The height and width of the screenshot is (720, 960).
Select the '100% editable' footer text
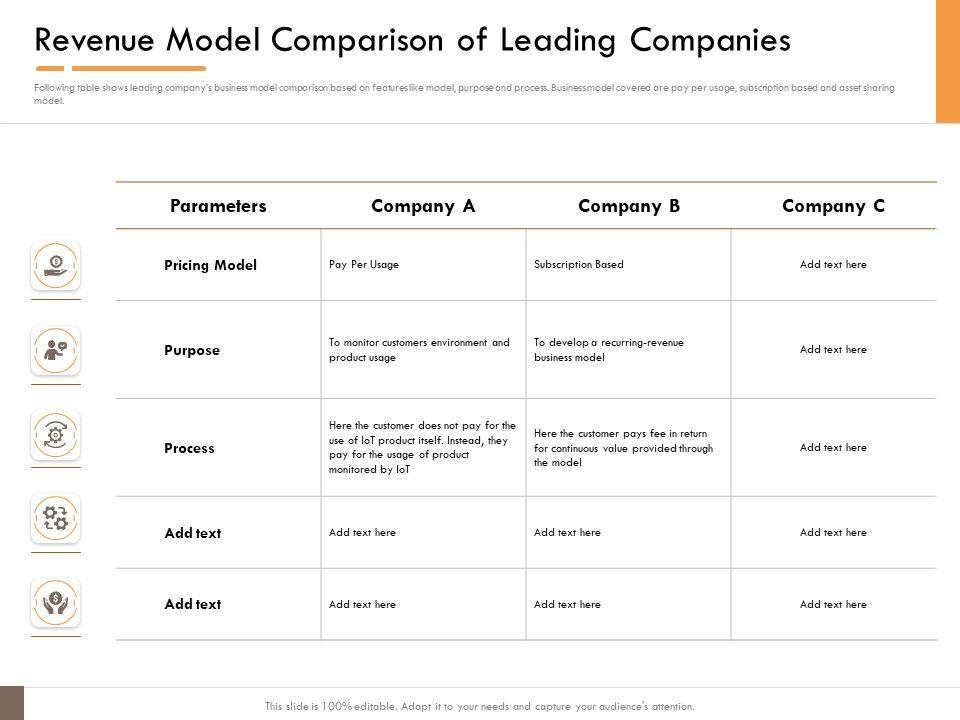pos(480,706)
